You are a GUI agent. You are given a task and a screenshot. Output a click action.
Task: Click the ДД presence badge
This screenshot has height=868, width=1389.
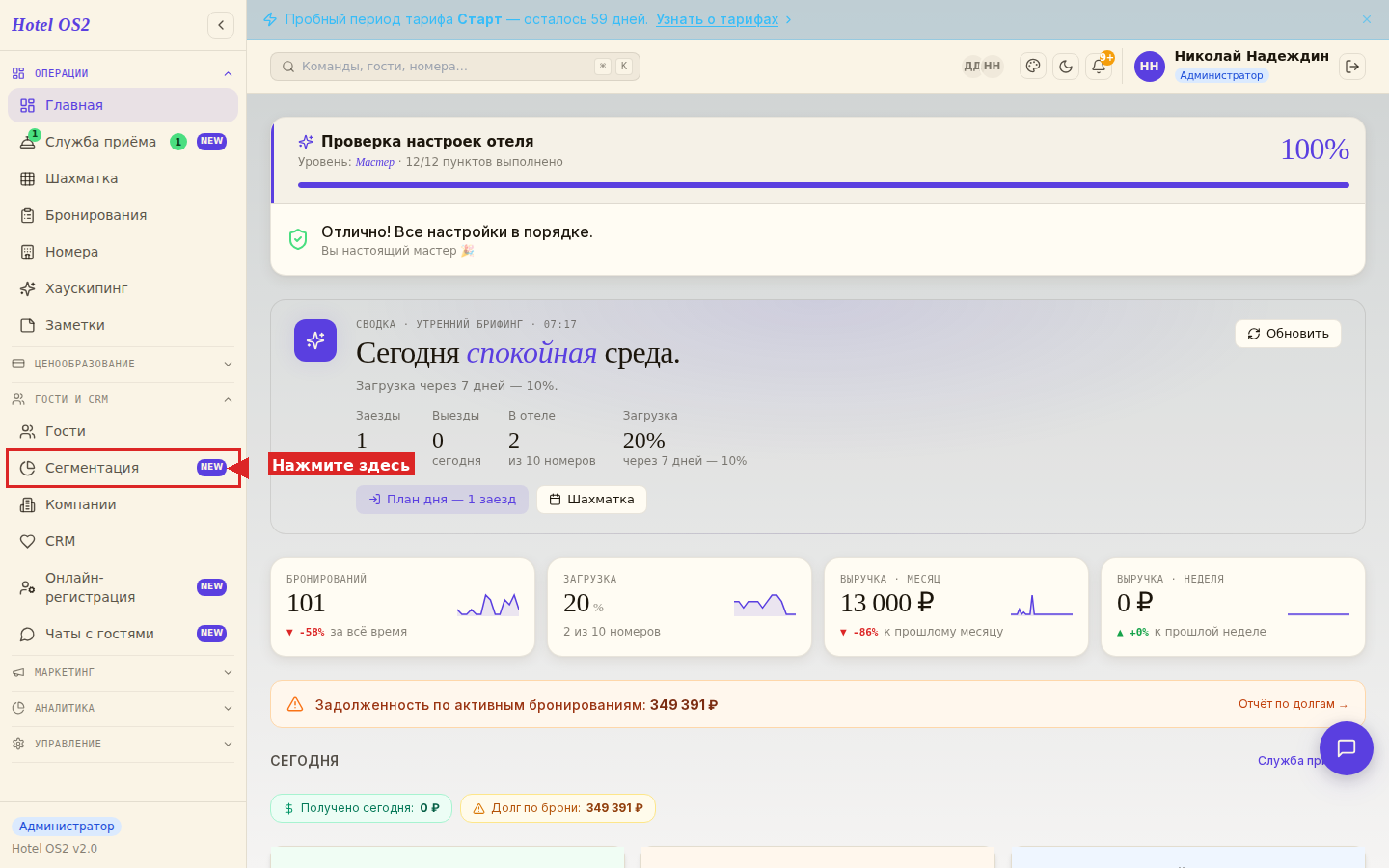971,67
